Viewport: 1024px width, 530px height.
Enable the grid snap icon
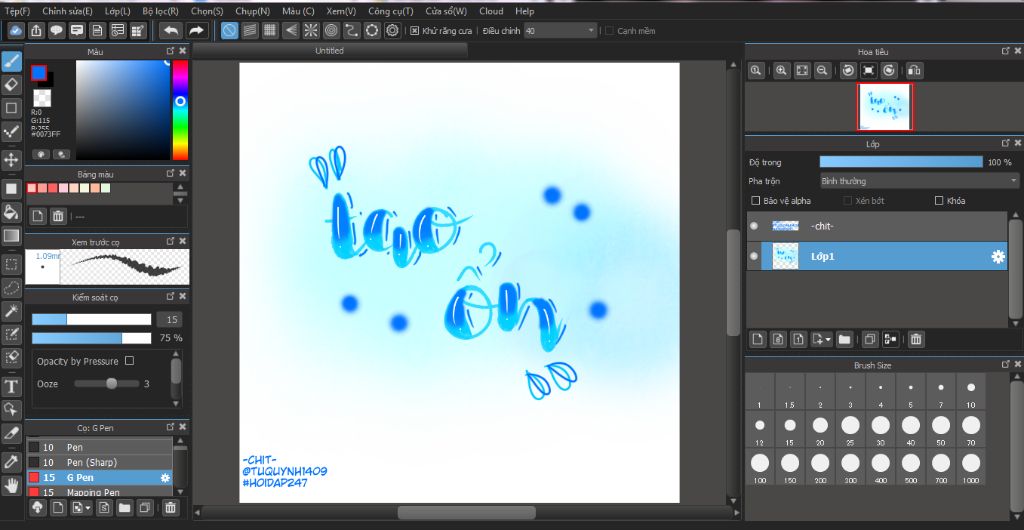click(270, 30)
